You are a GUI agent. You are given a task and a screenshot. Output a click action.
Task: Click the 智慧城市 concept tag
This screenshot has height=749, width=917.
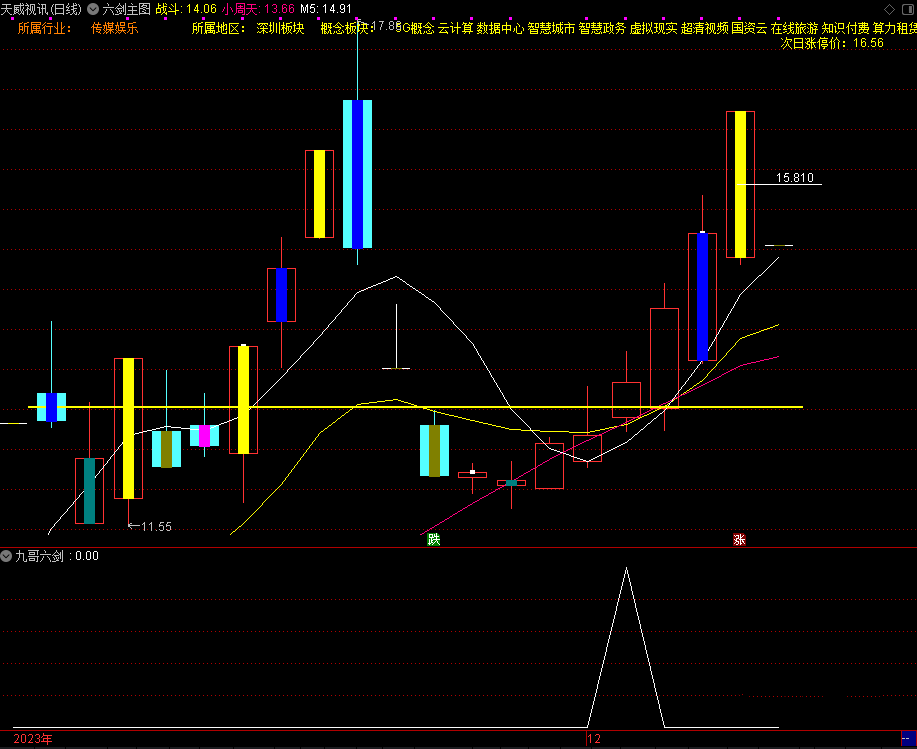(551, 28)
